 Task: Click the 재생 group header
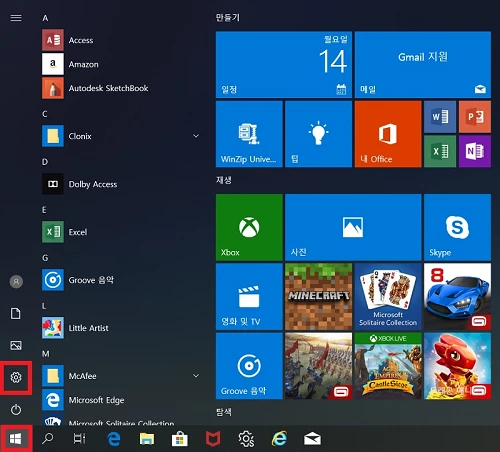click(x=224, y=180)
